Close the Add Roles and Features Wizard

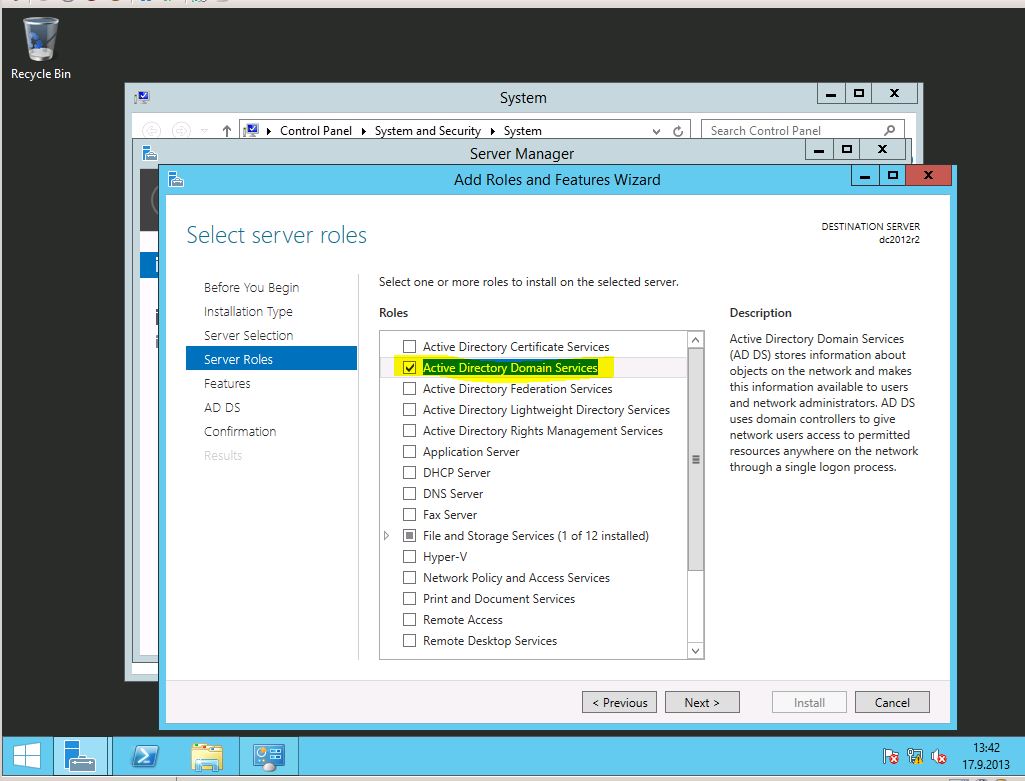[x=928, y=176]
